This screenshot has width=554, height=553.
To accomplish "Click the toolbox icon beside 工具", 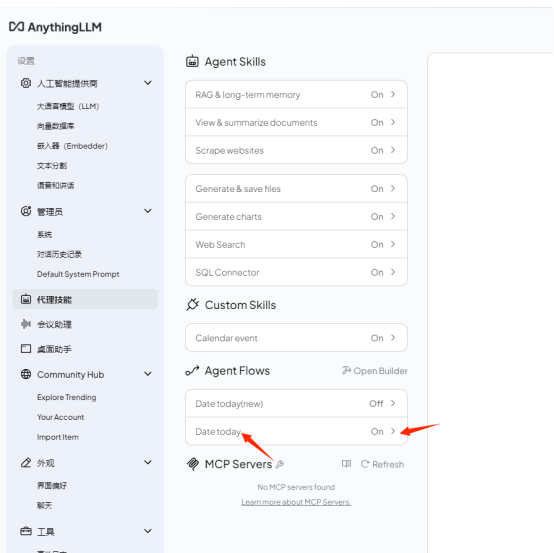I will (x=26, y=531).
